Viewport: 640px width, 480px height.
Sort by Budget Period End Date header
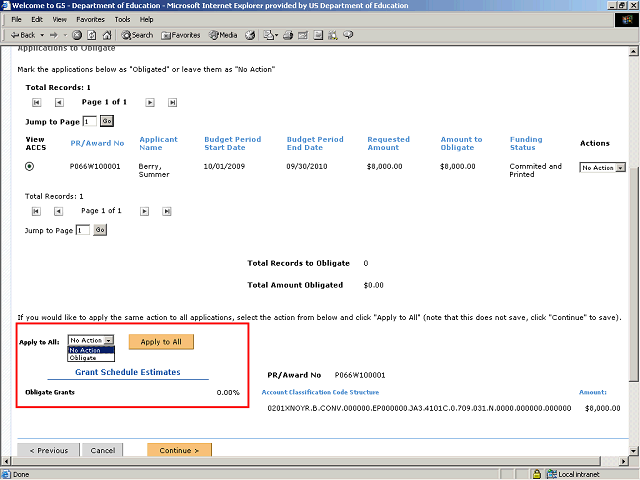pyautogui.click(x=315, y=143)
